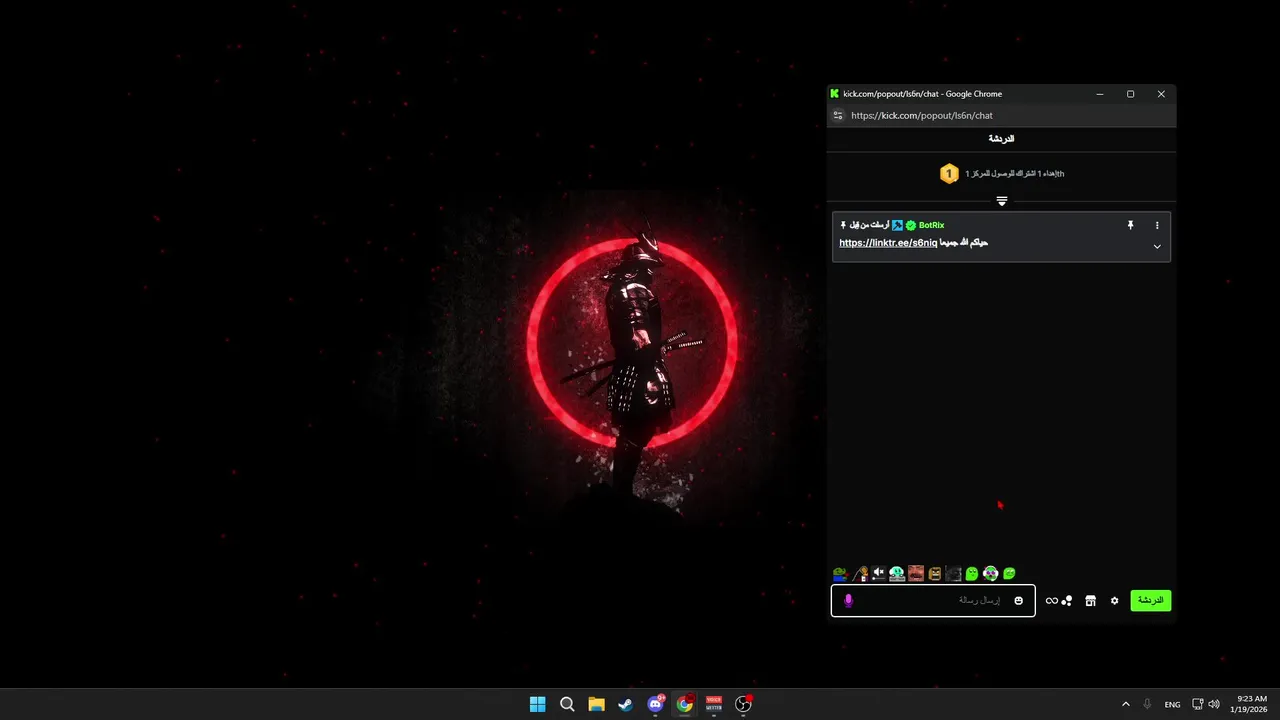Insert the green blob emote after gray face
The image size is (1280, 720).
click(972, 574)
